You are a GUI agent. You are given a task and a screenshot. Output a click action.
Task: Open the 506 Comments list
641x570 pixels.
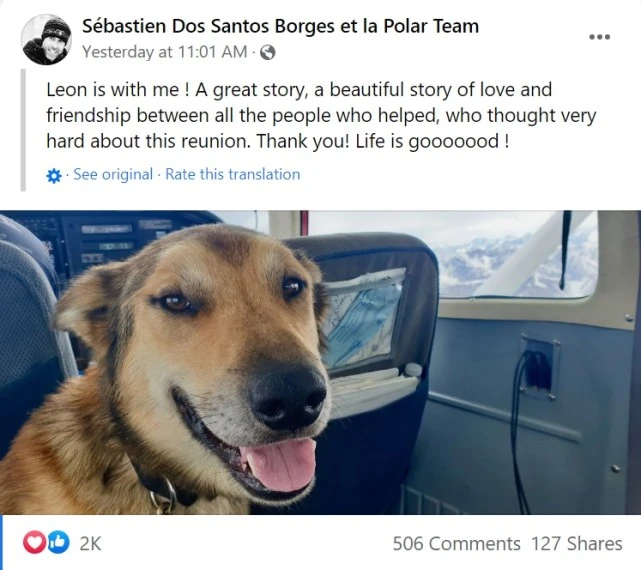[x=456, y=544]
